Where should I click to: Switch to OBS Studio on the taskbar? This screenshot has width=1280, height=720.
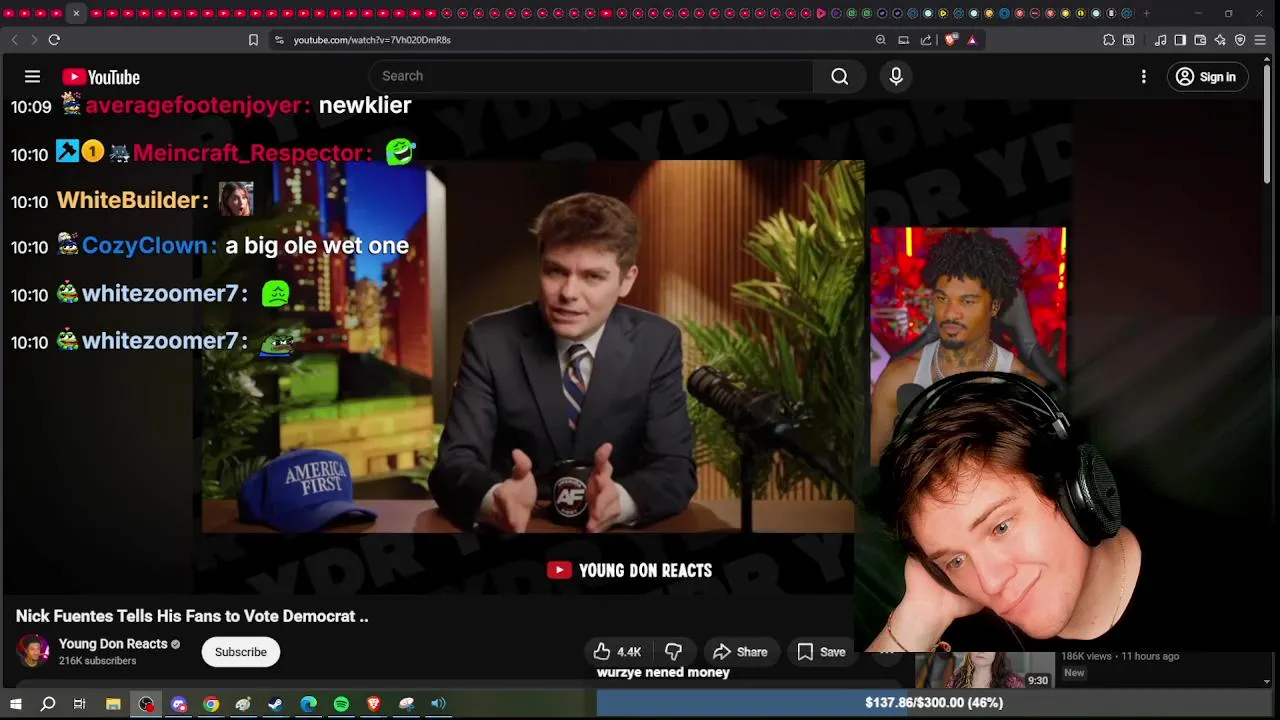coord(146,704)
